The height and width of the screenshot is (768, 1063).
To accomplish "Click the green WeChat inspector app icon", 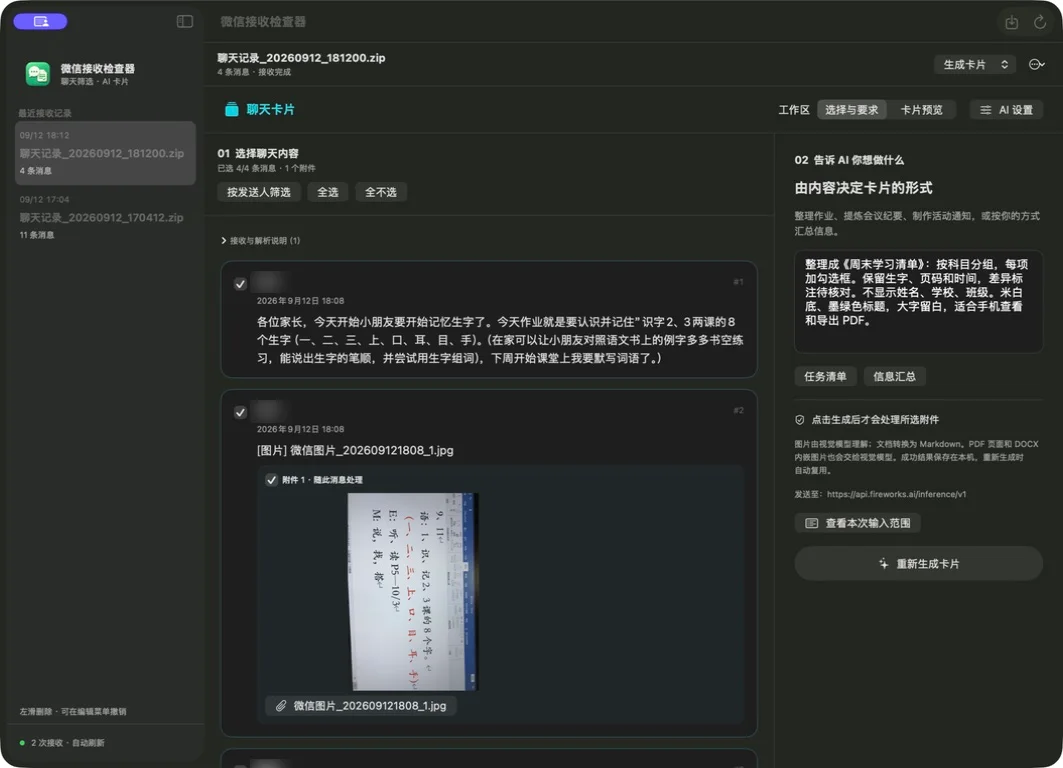I will 38,73.
